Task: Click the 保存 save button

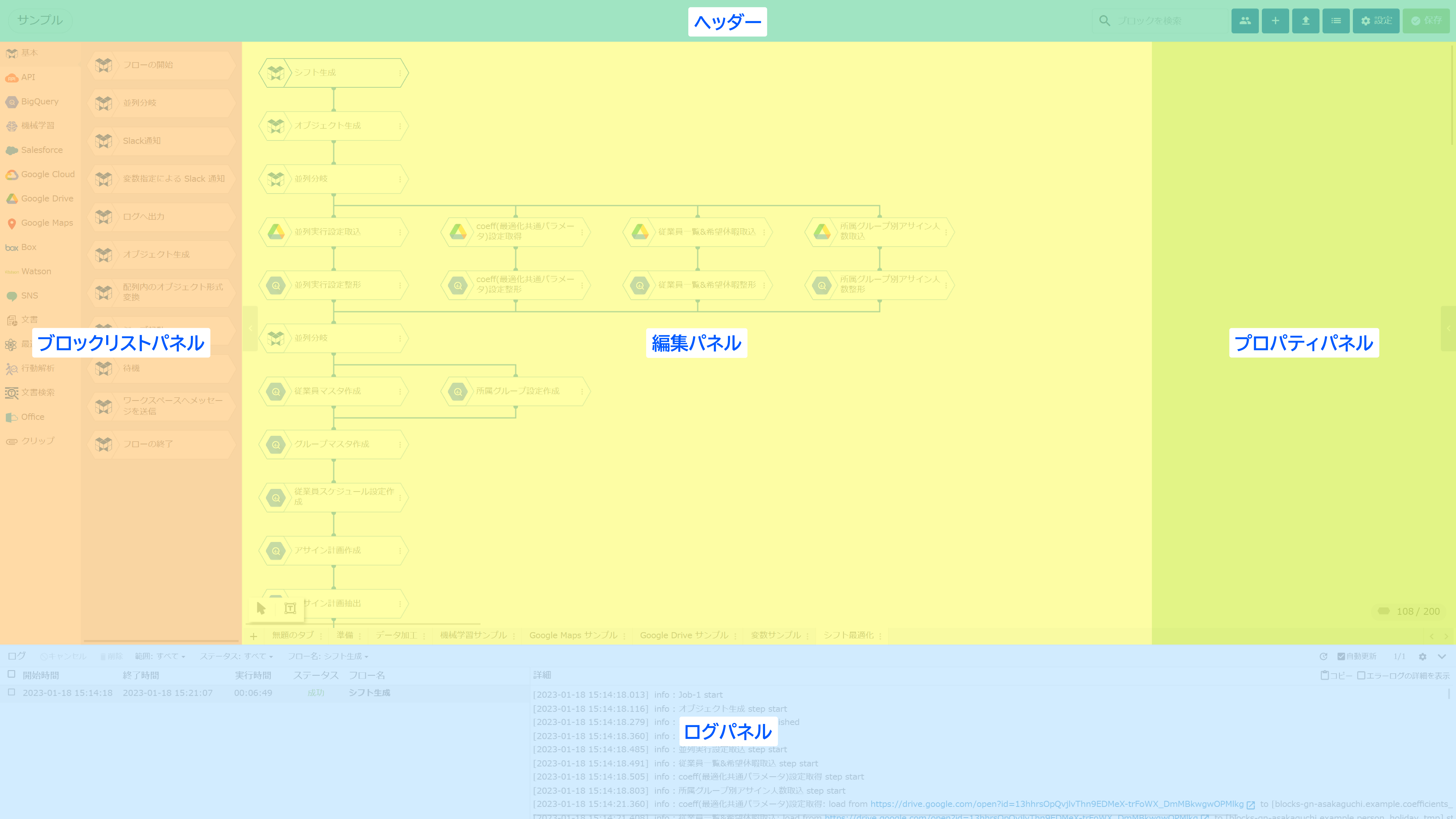Action: point(1426,21)
